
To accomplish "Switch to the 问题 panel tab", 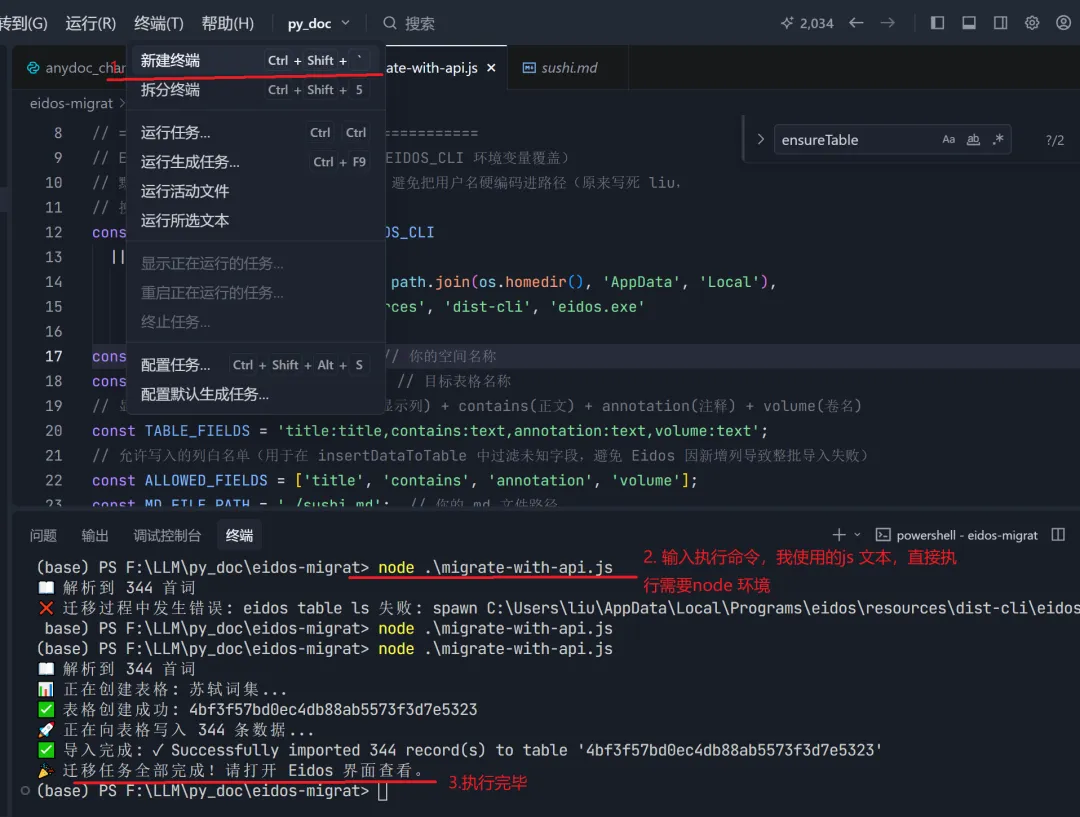I will pos(43,535).
